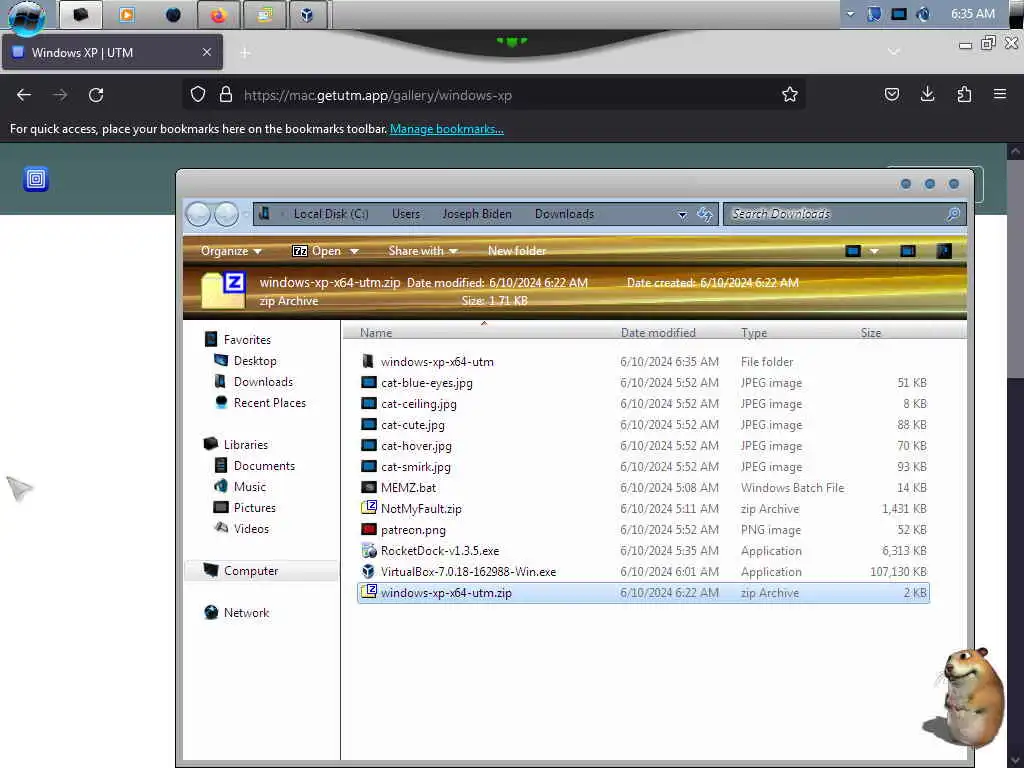Refresh the Downloads folder view
Screen dimensions: 1024x768
[x=705, y=214]
